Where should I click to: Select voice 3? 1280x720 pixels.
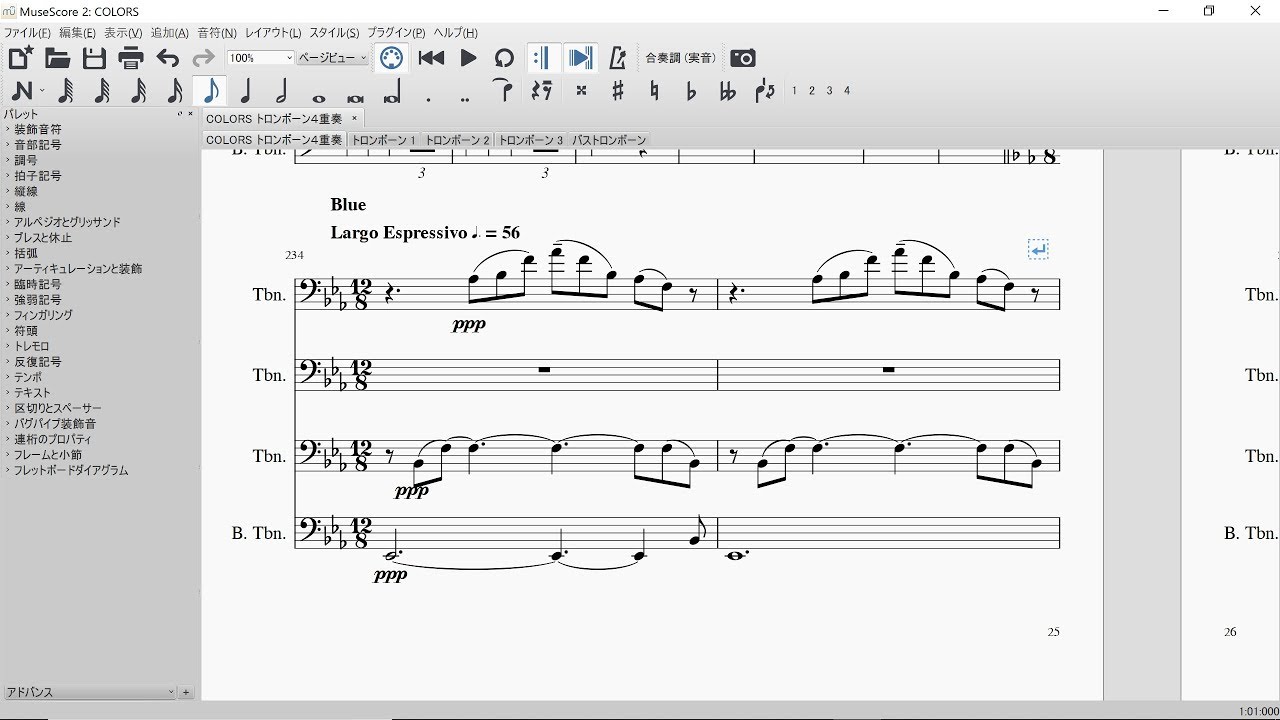pyautogui.click(x=829, y=91)
